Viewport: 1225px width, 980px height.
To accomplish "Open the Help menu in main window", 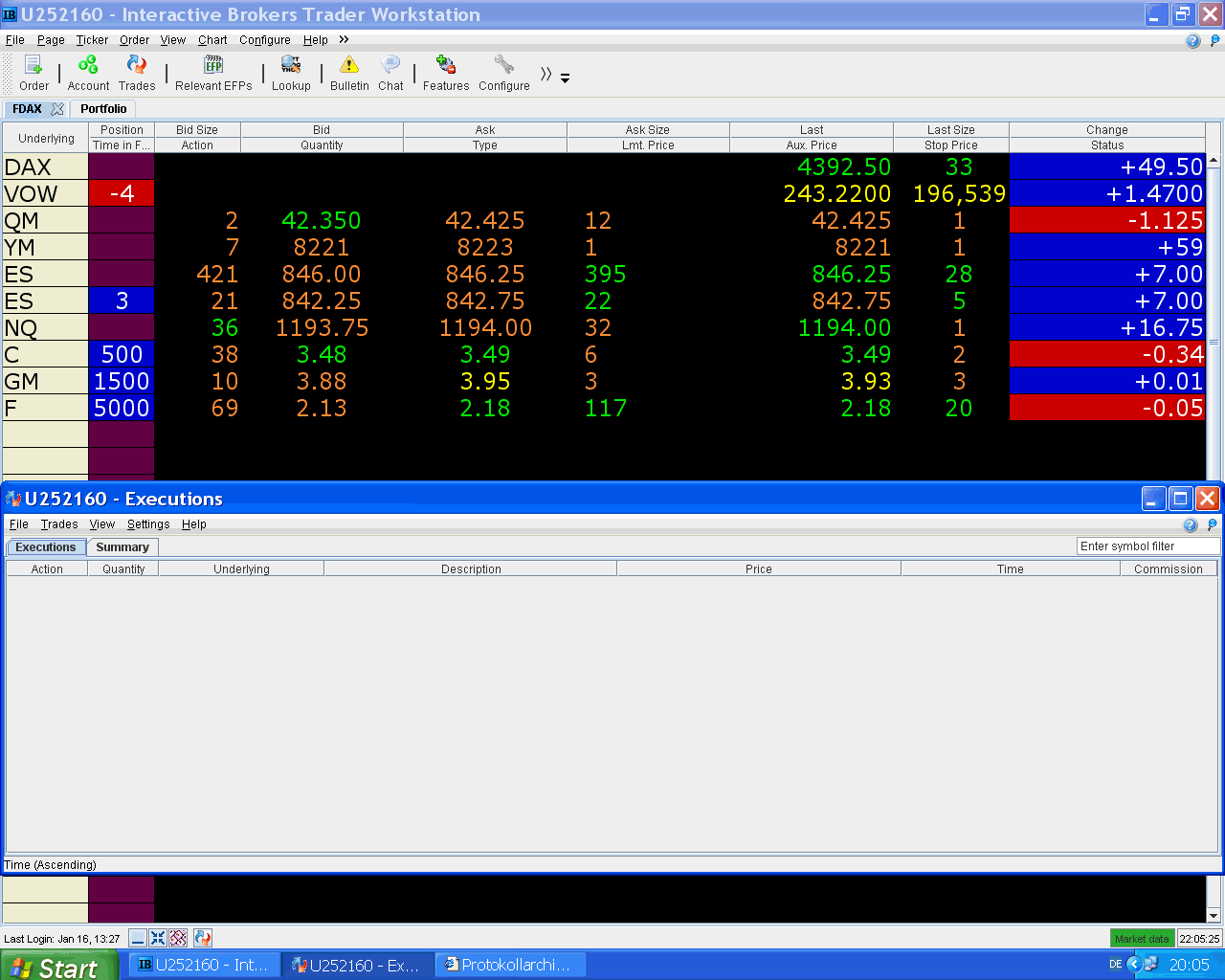I will (315, 40).
